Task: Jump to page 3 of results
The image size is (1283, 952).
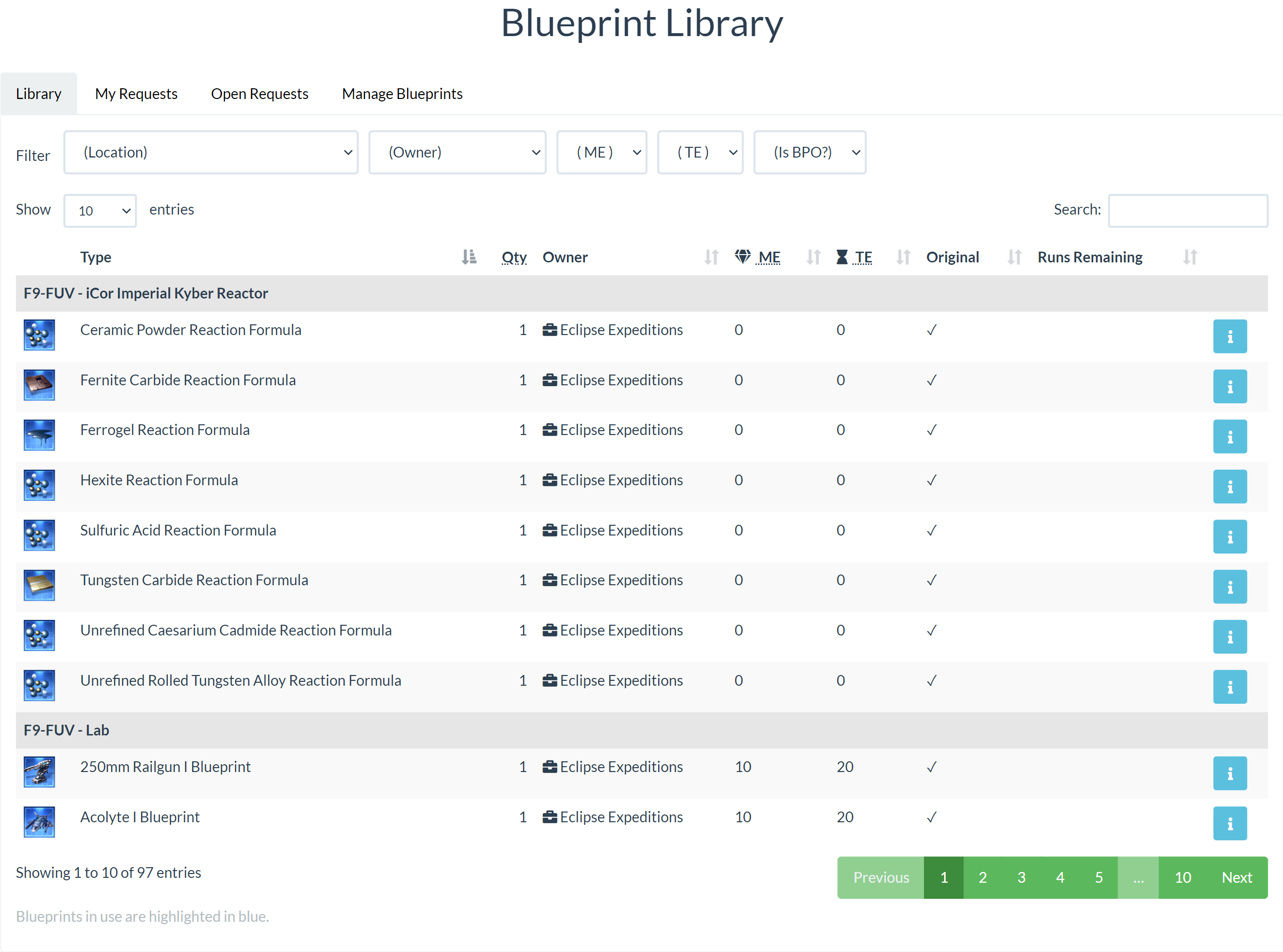Action: [1021, 877]
